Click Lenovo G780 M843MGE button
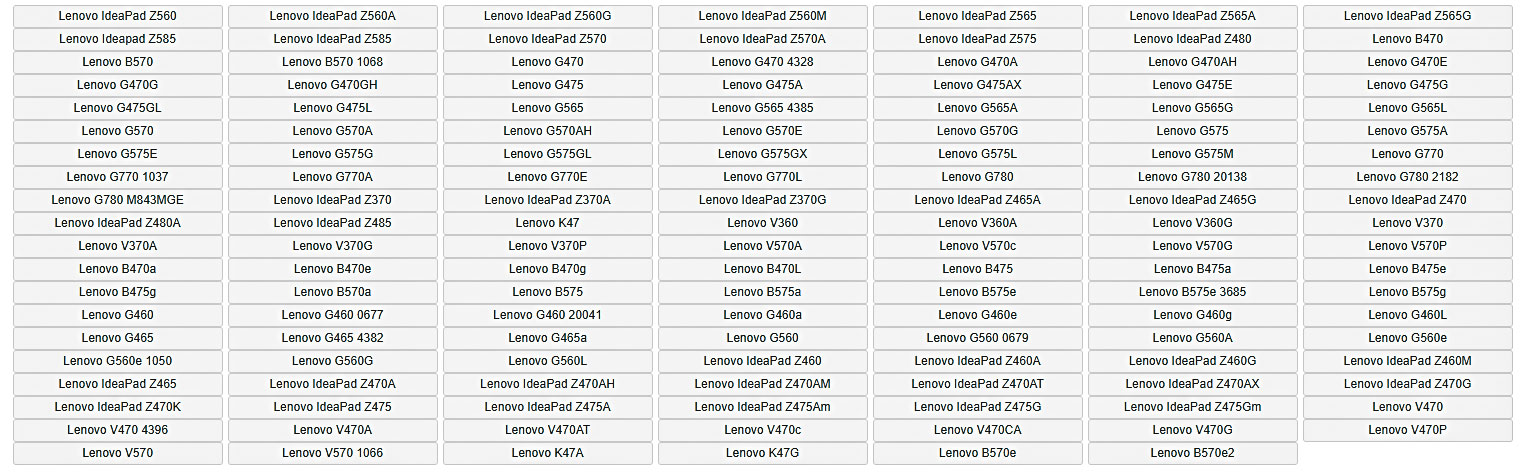The height and width of the screenshot is (473, 1536). point(118,200)
